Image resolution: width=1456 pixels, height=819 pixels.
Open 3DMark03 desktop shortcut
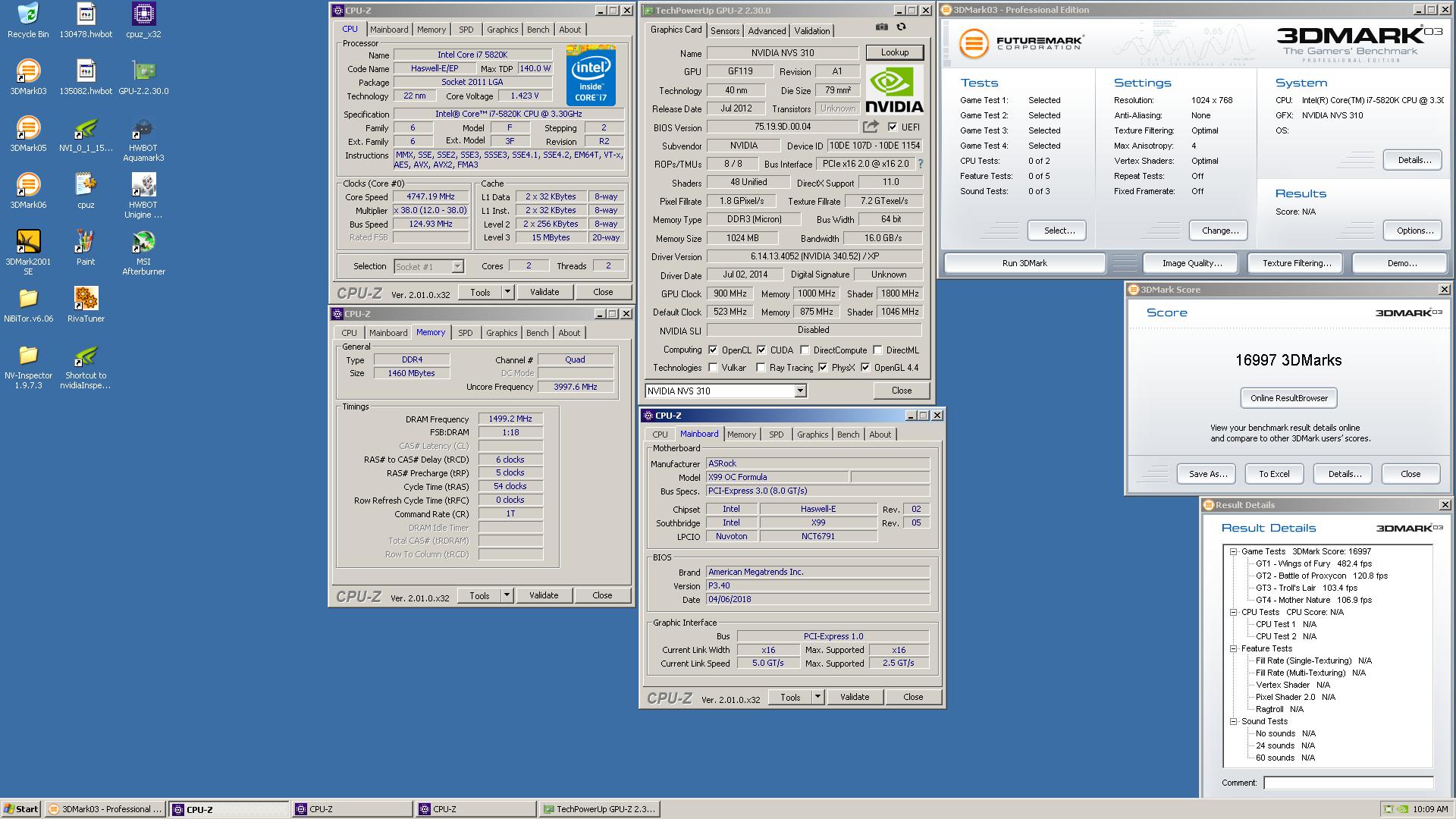[x=28, y=77]
